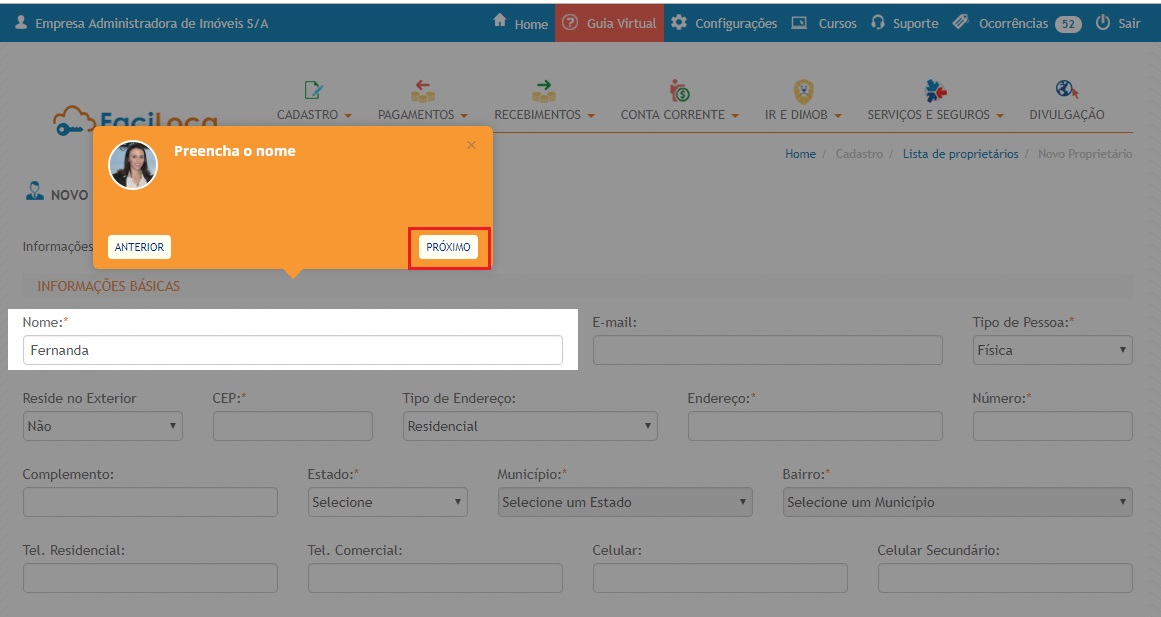This screenshot has width=1161, height=617.
Task: Click the IR e DIMOB lion icon
Action: coord(803,91)
